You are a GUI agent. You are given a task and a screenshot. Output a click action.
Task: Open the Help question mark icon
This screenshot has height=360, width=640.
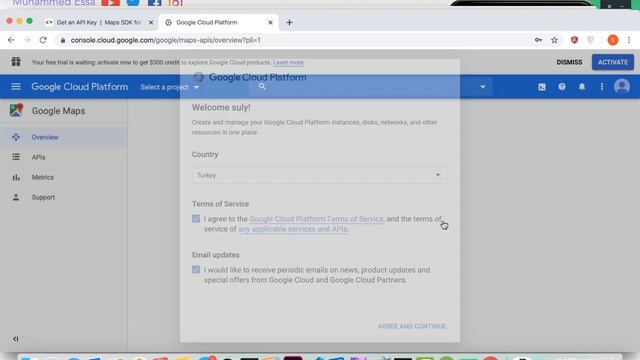[562, 87]
